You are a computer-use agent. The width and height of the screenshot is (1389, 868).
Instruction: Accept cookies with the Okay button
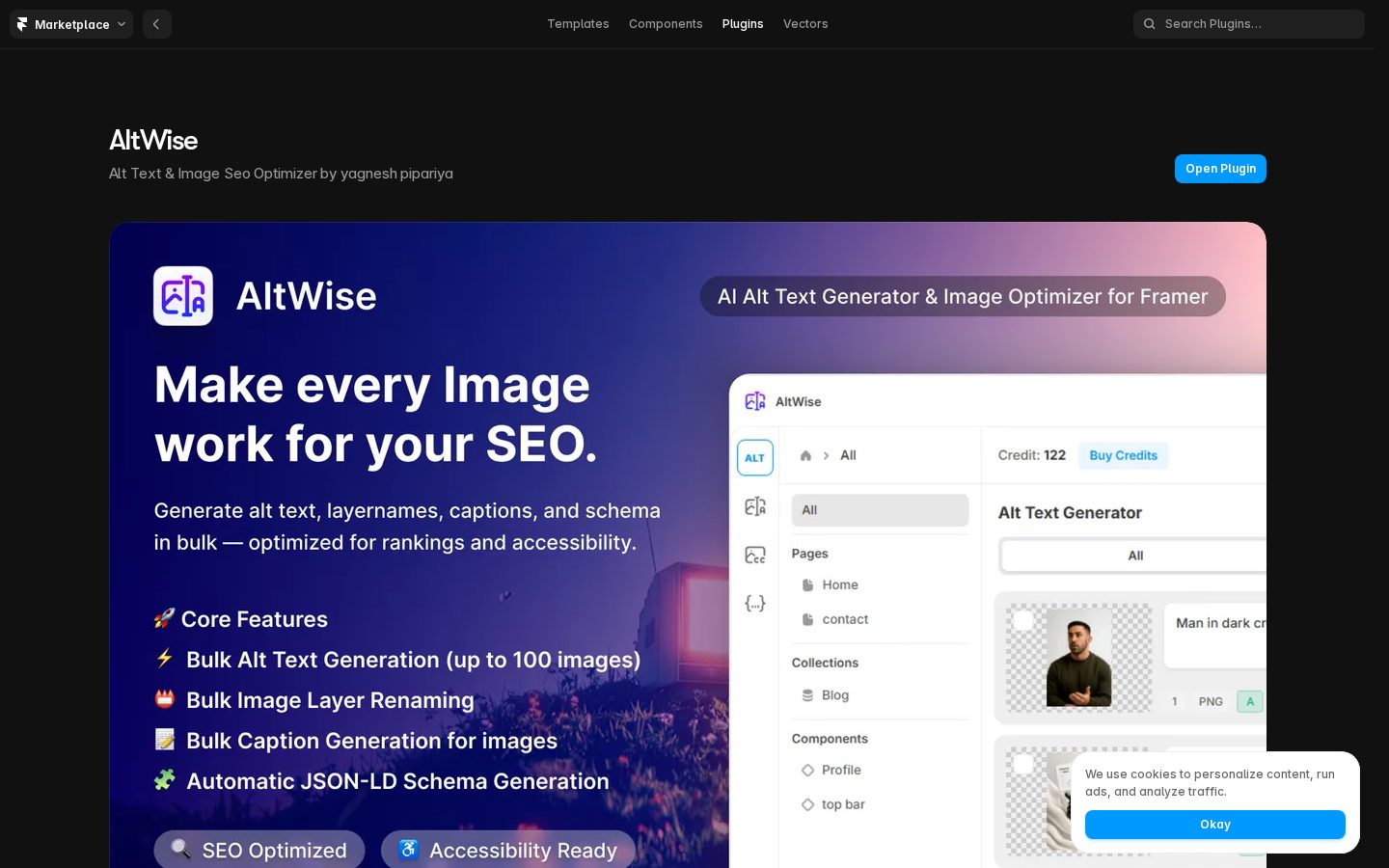1215,825
